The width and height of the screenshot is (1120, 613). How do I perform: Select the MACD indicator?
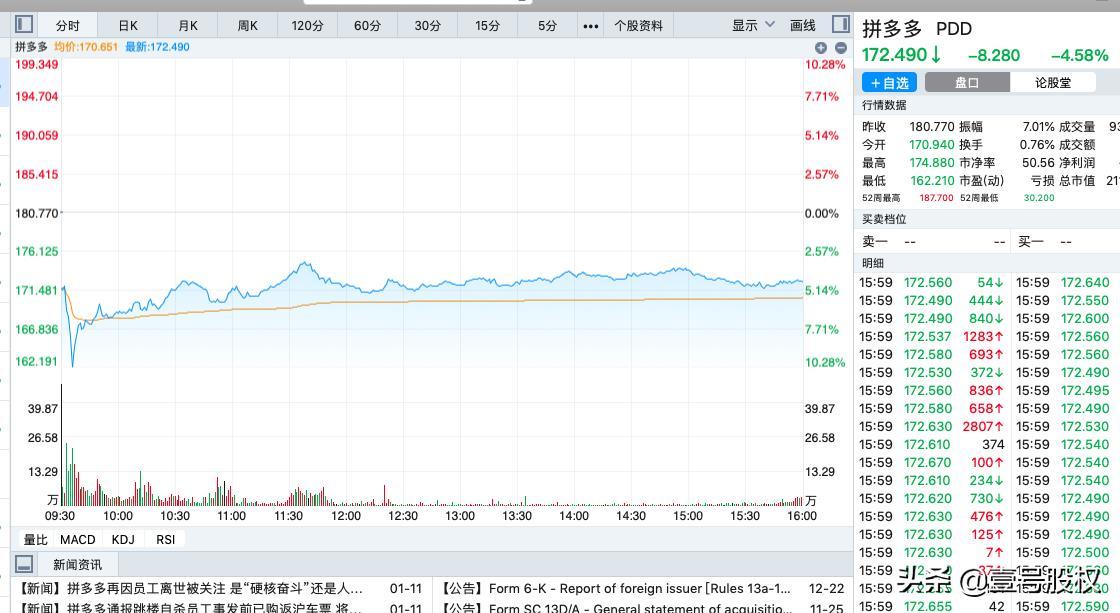click(x=77, y=539)
